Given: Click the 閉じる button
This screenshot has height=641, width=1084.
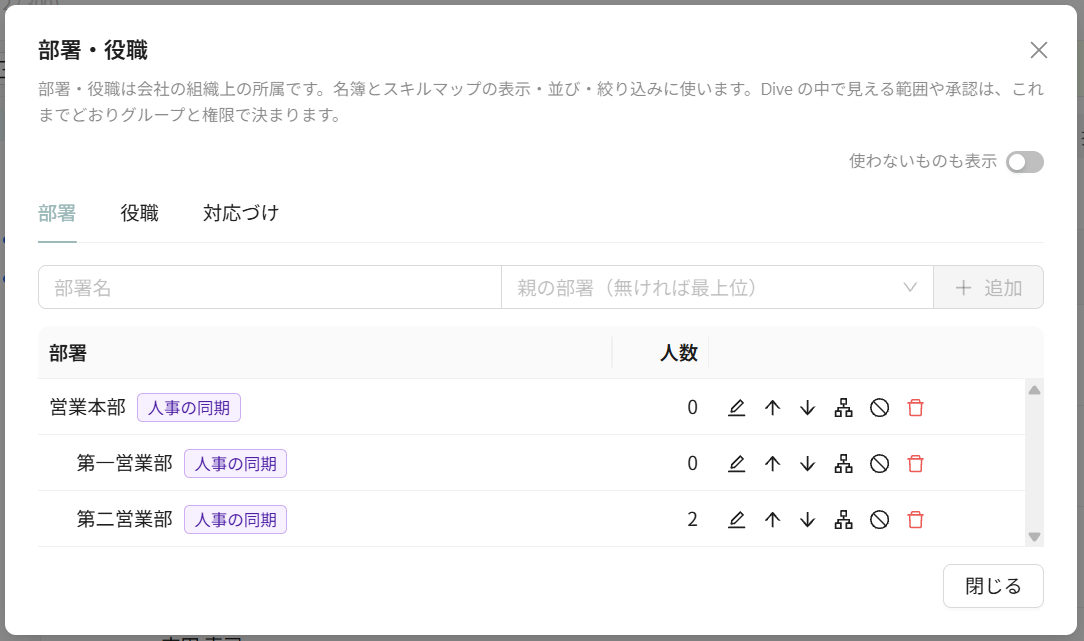Looking at the screenshot, I should (x=993, y=586).
